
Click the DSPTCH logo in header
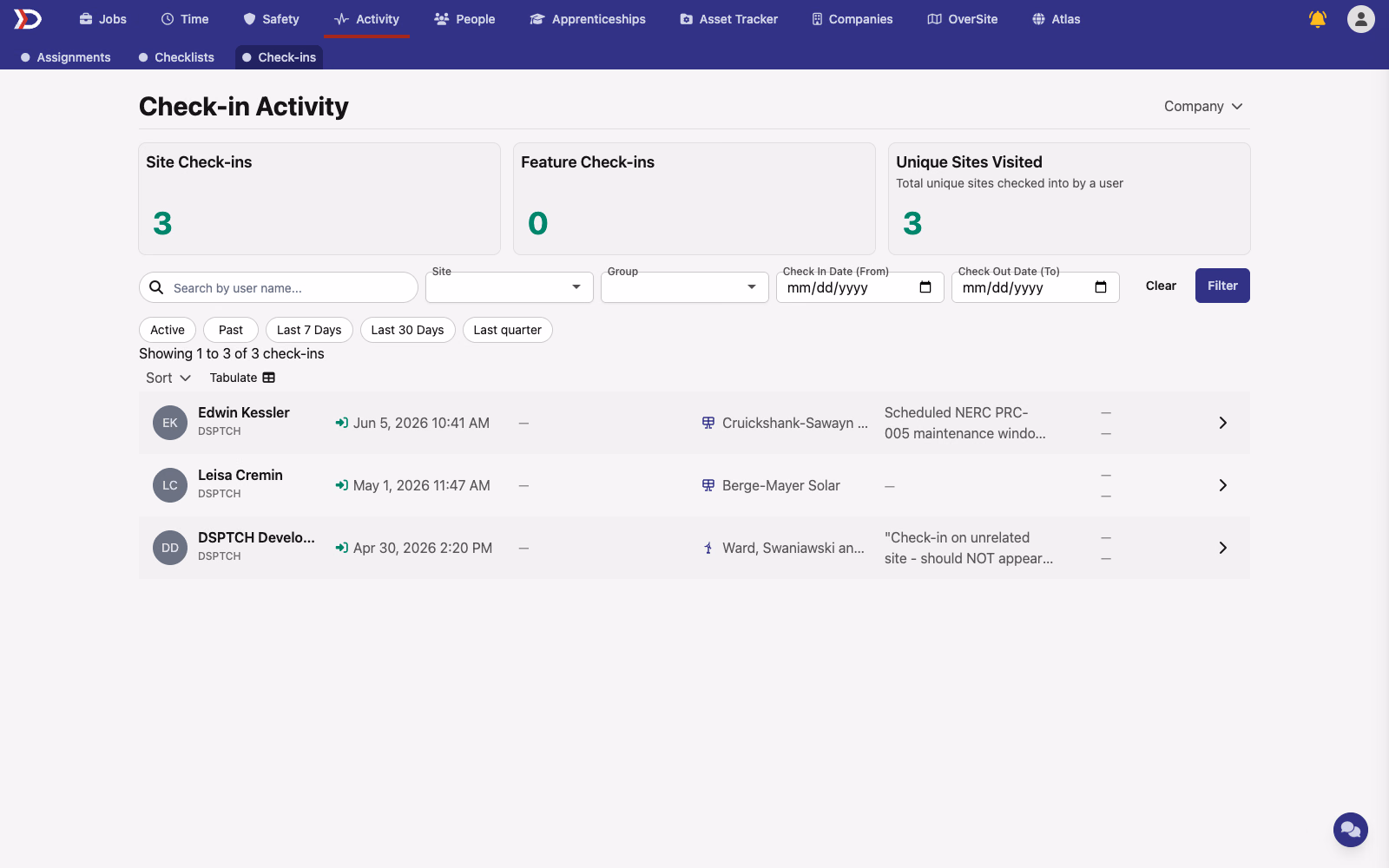27,19
